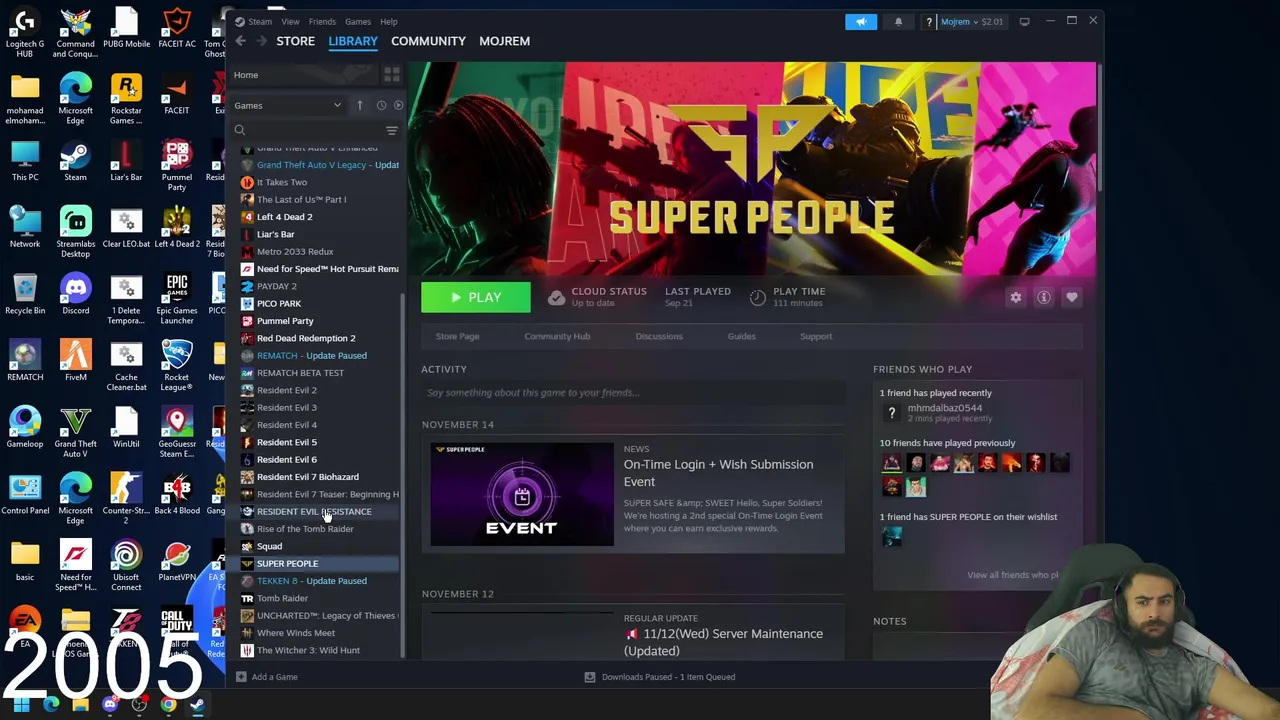Click the library list scrollbar

(403, 475)
